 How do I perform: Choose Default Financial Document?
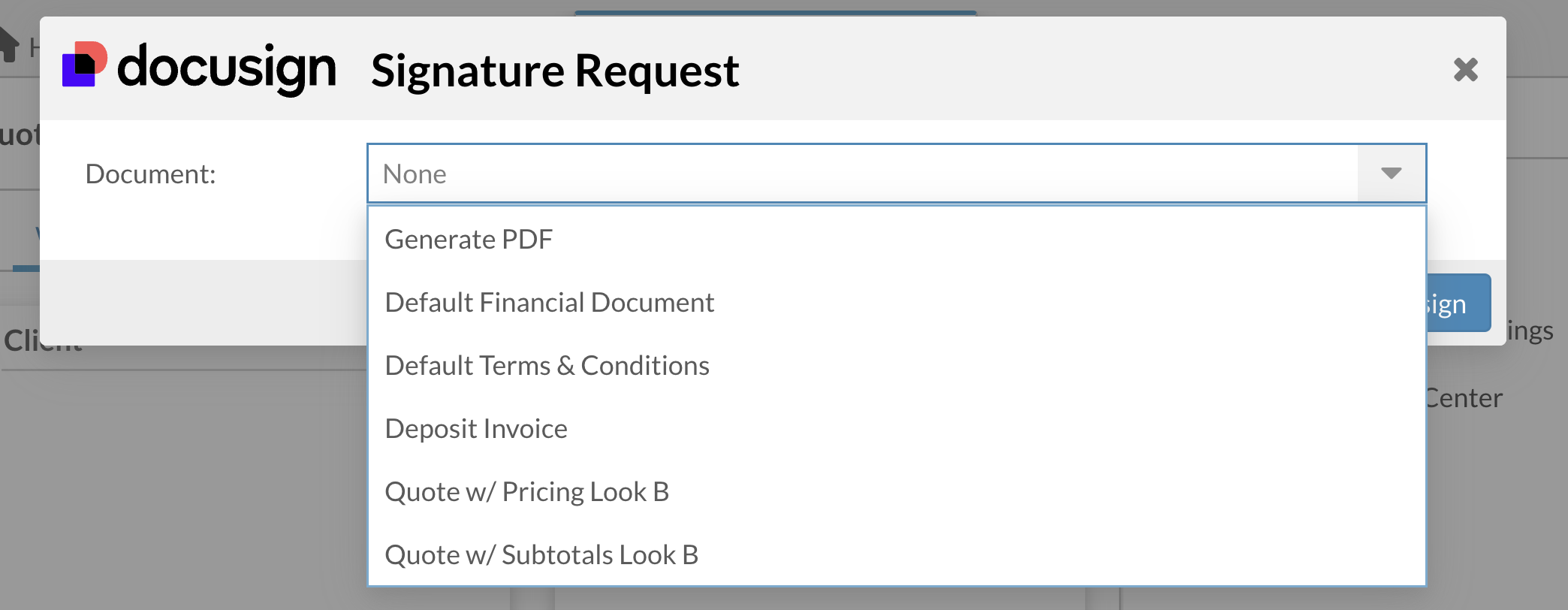pyautogui.click(x=549, y=303)
